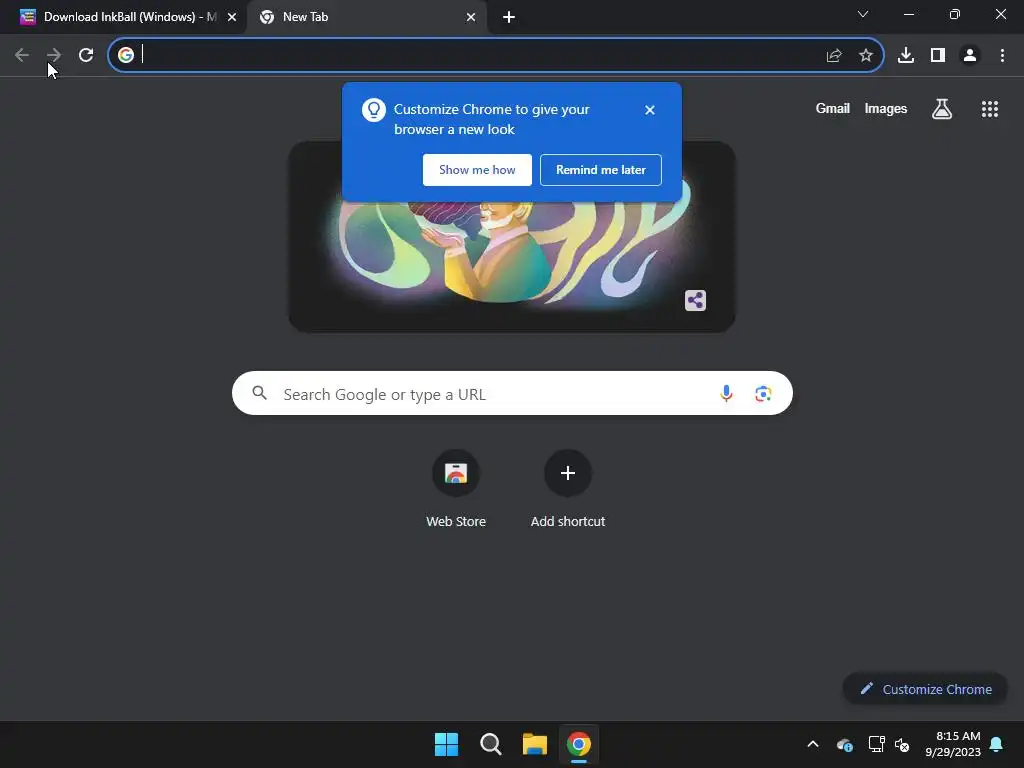This screenshot has width=1024, height=768.
Task: Open a new tab with the plus button
Action: point(509,17)
